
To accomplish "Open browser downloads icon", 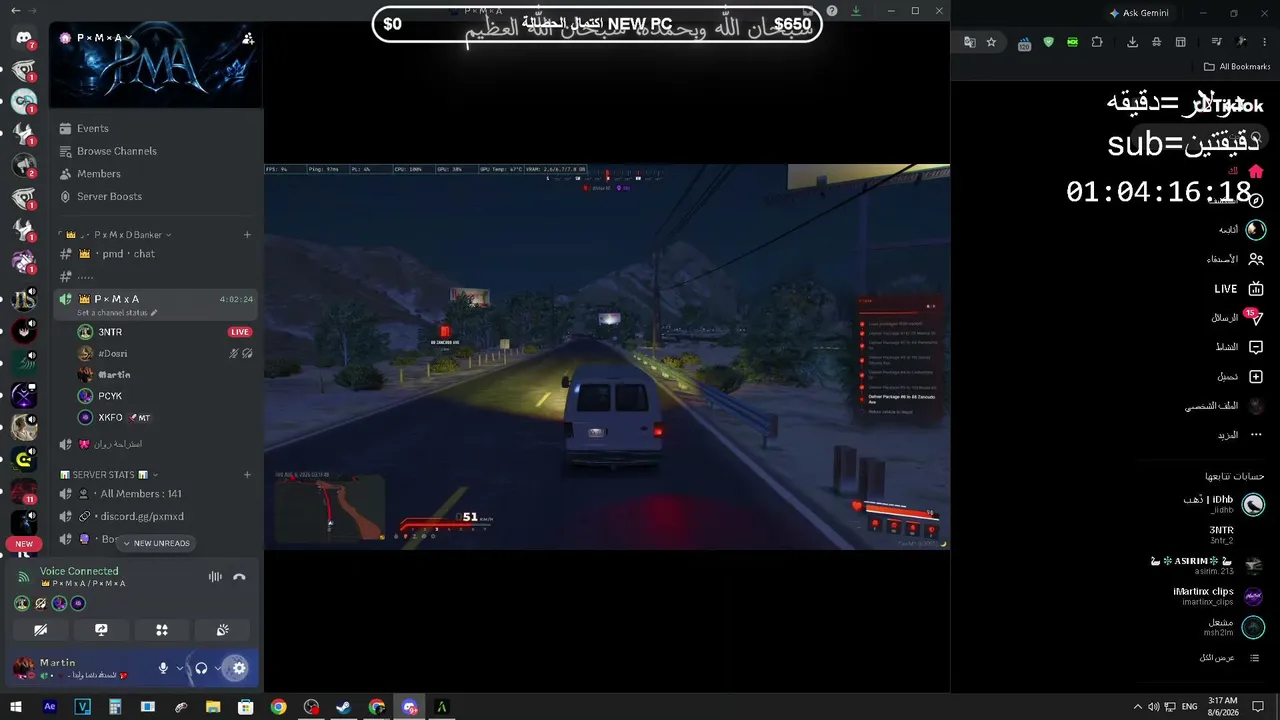I will pos(1132,42).
